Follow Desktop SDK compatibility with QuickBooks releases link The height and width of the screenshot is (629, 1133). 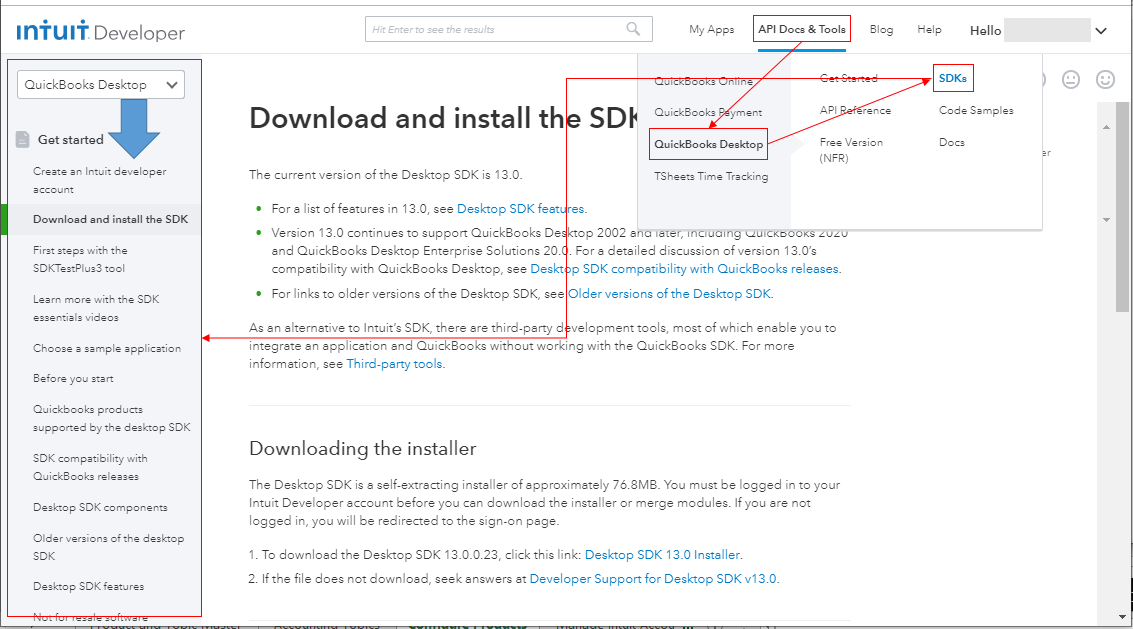[x=684, y=268]
